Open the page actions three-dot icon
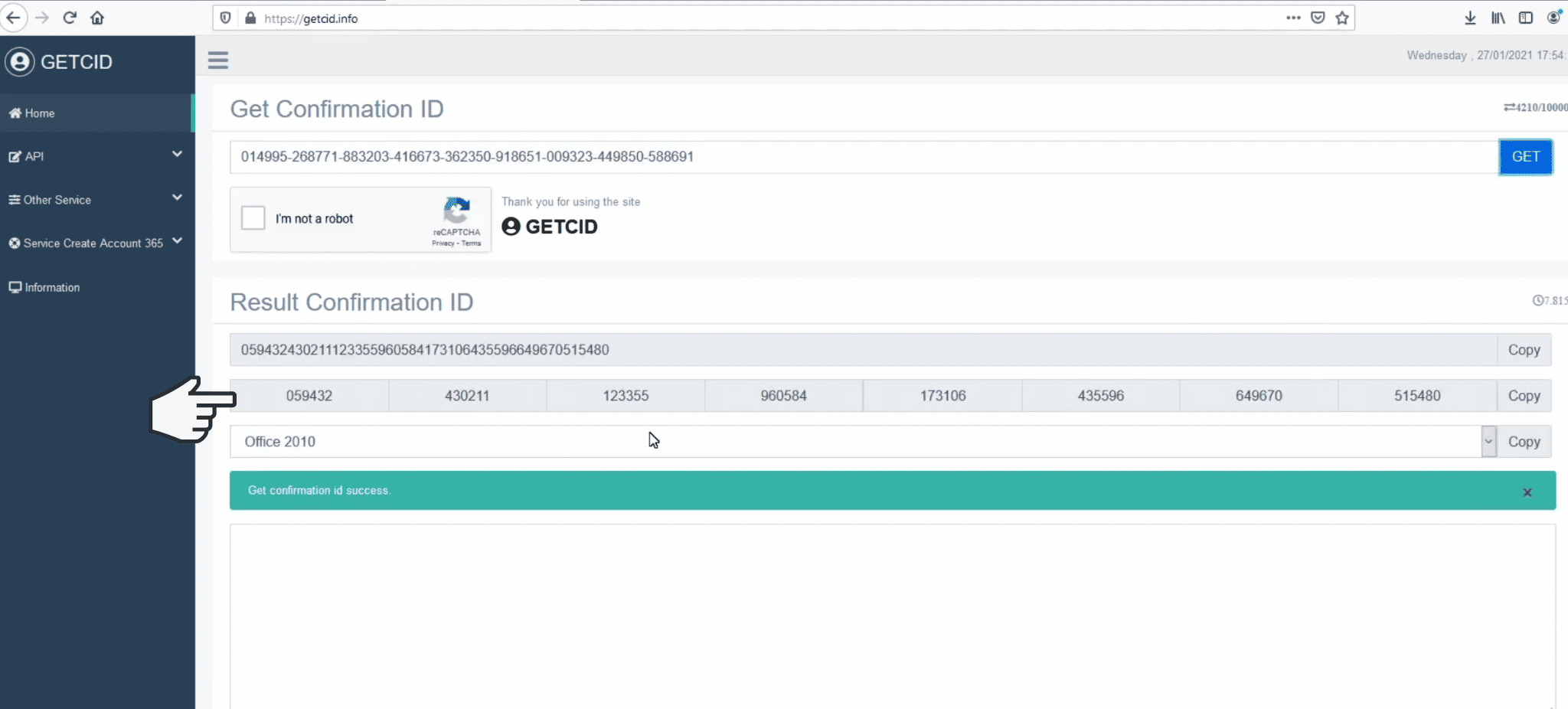The height and width of the screenshot is (709, 1568). click(x=1293, y=18)
